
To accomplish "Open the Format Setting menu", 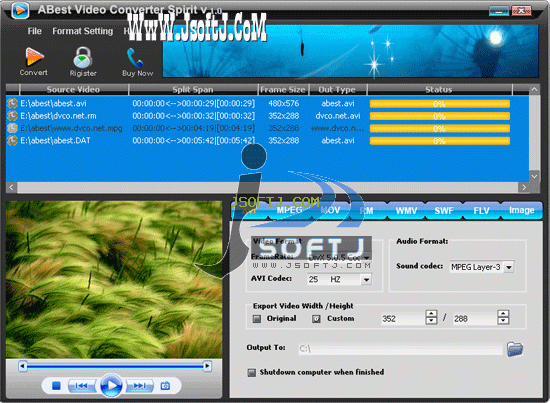I will click(x=83, y=31).
